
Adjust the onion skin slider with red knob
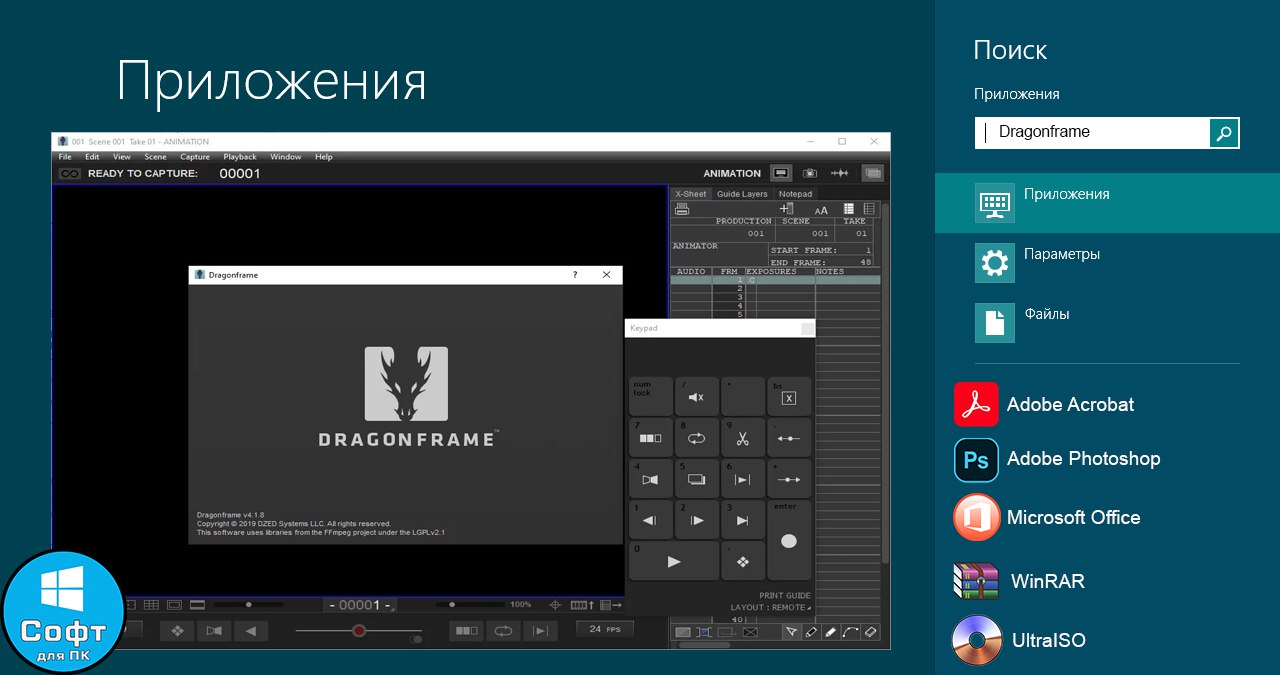coord(359,631)
